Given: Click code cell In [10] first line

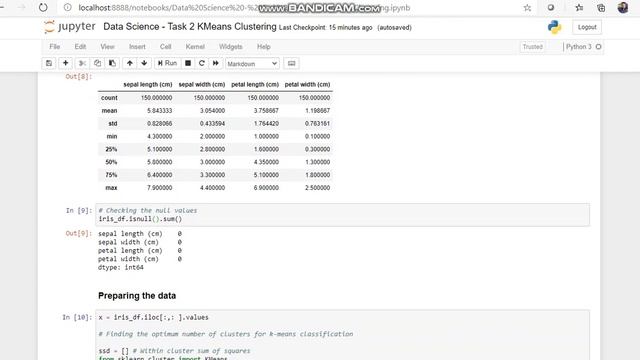Looking at the screenshot, I should click(x=153, y=317).
